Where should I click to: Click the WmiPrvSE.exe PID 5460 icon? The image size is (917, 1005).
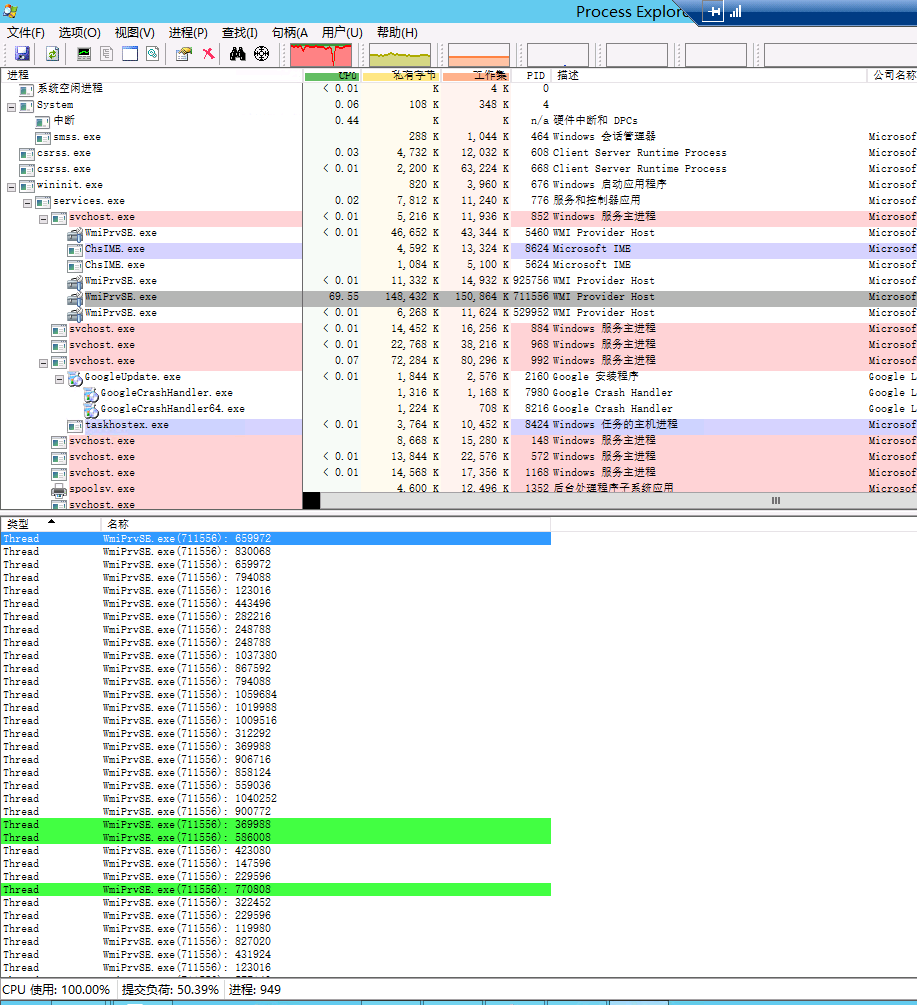(75, 234)
